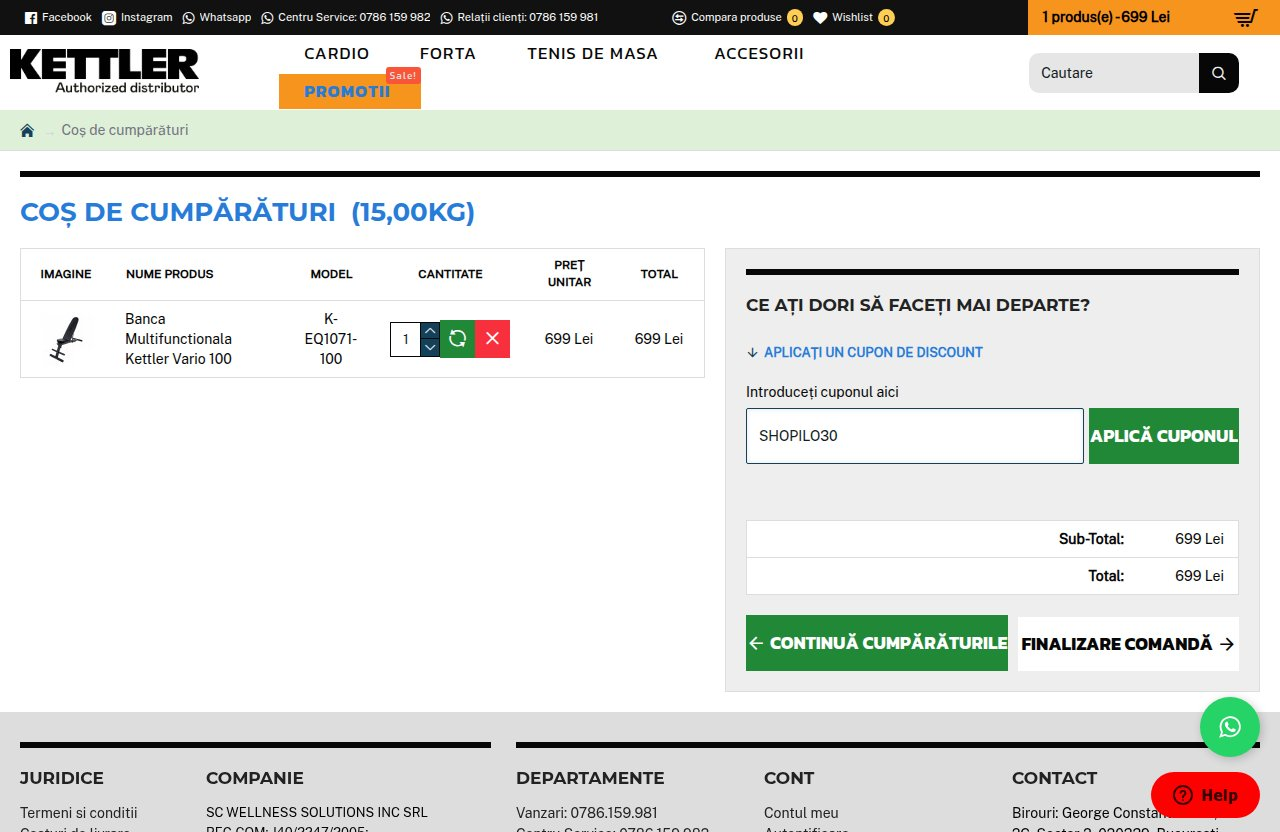This screenshot has height=832, width=1280.
Task: Open the Instagram page link
Action: pos(137,17)
